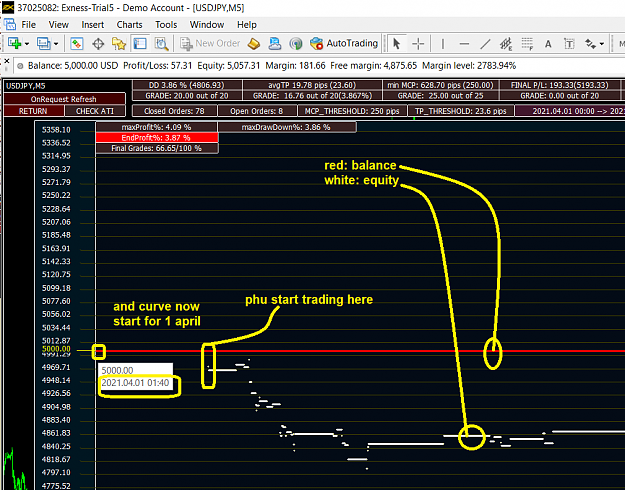Select the Trendline drawing tool
Viewport: 625px width, 490px height.
pos(485,43)
